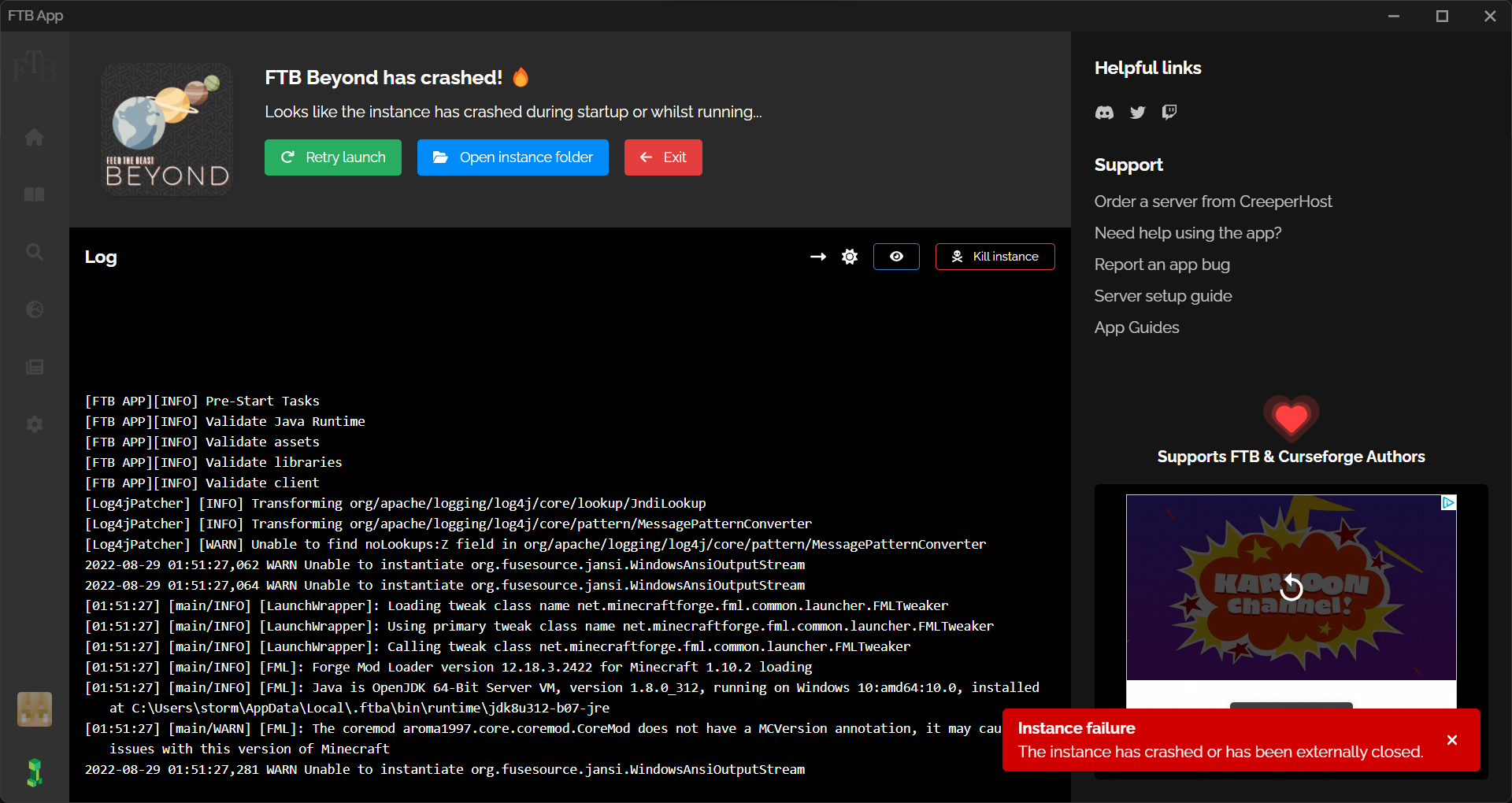Open the Home page from sidebar
The height and width of the screenshot is (803, 1512).
tap(35, 137)
